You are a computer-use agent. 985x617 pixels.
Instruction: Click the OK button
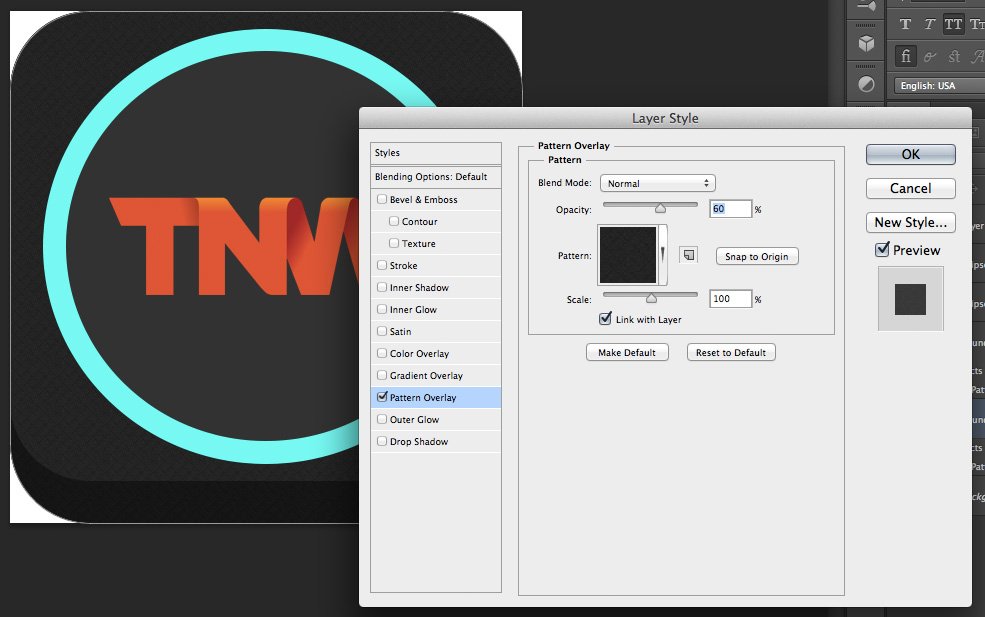point(911,155)
